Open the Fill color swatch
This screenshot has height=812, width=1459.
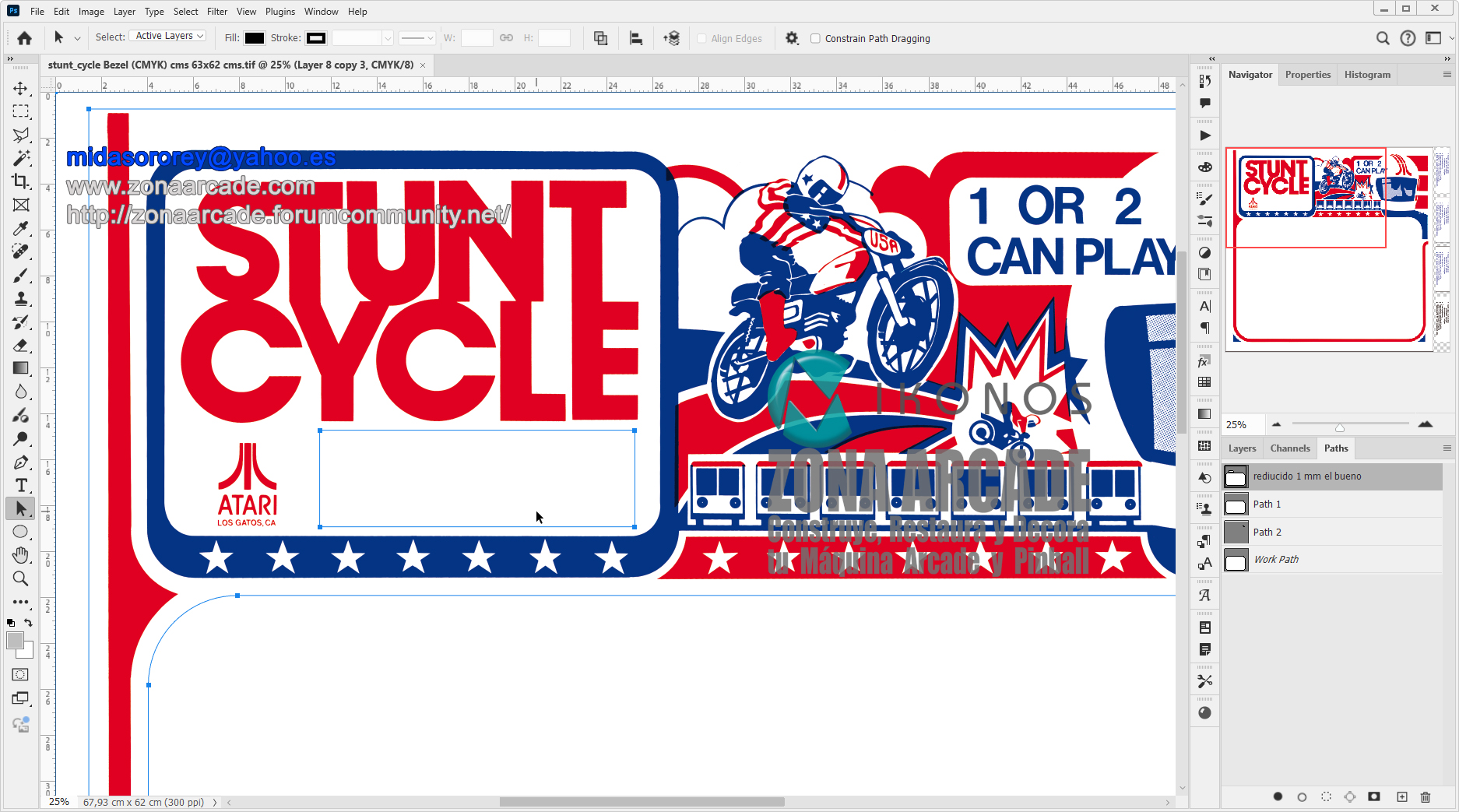click(x=255, y=38)
